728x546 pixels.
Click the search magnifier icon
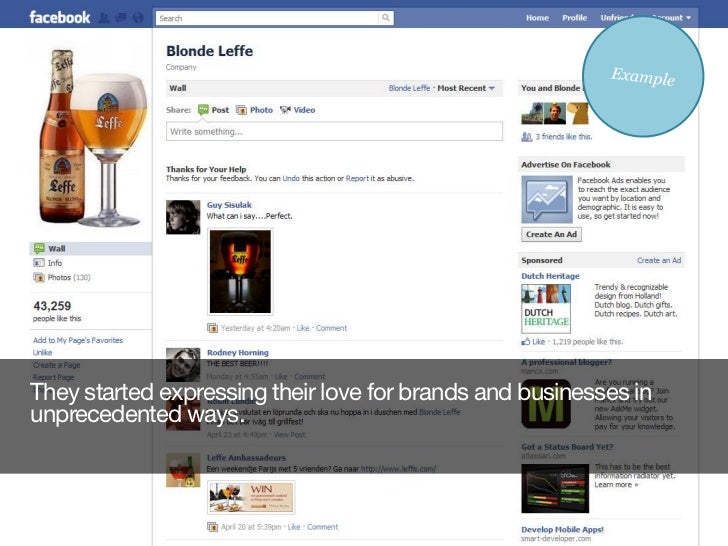386,18
